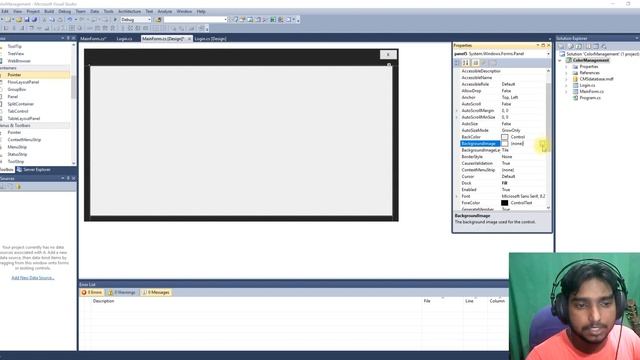Expand the Font property
640x360 pixels.
click(x=457, y=196)
